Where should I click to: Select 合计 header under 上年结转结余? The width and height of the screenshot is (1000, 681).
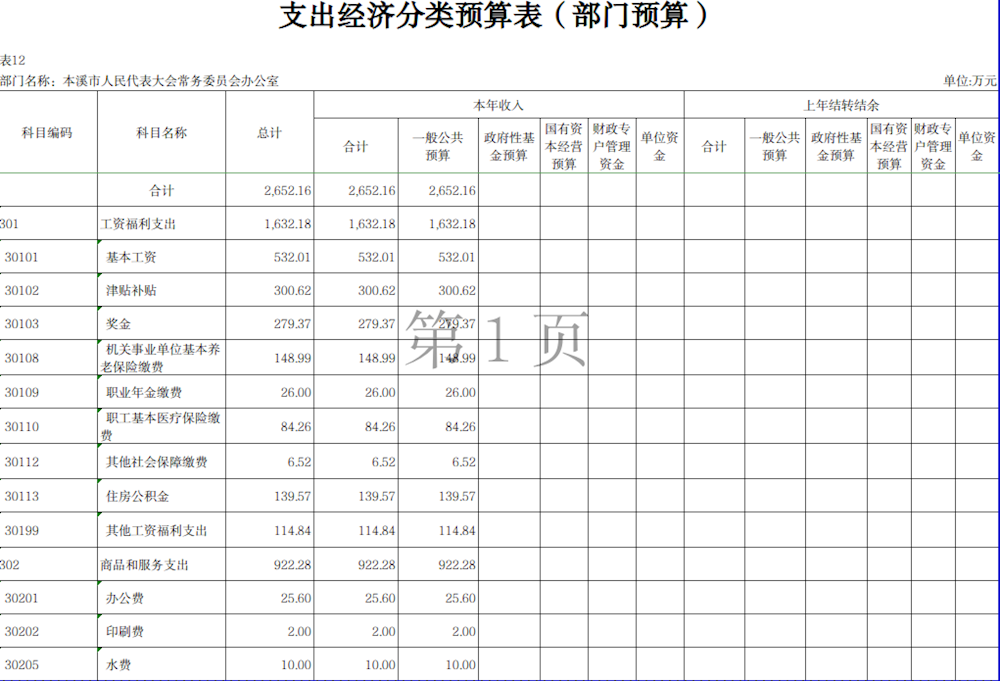click(714, 147)
